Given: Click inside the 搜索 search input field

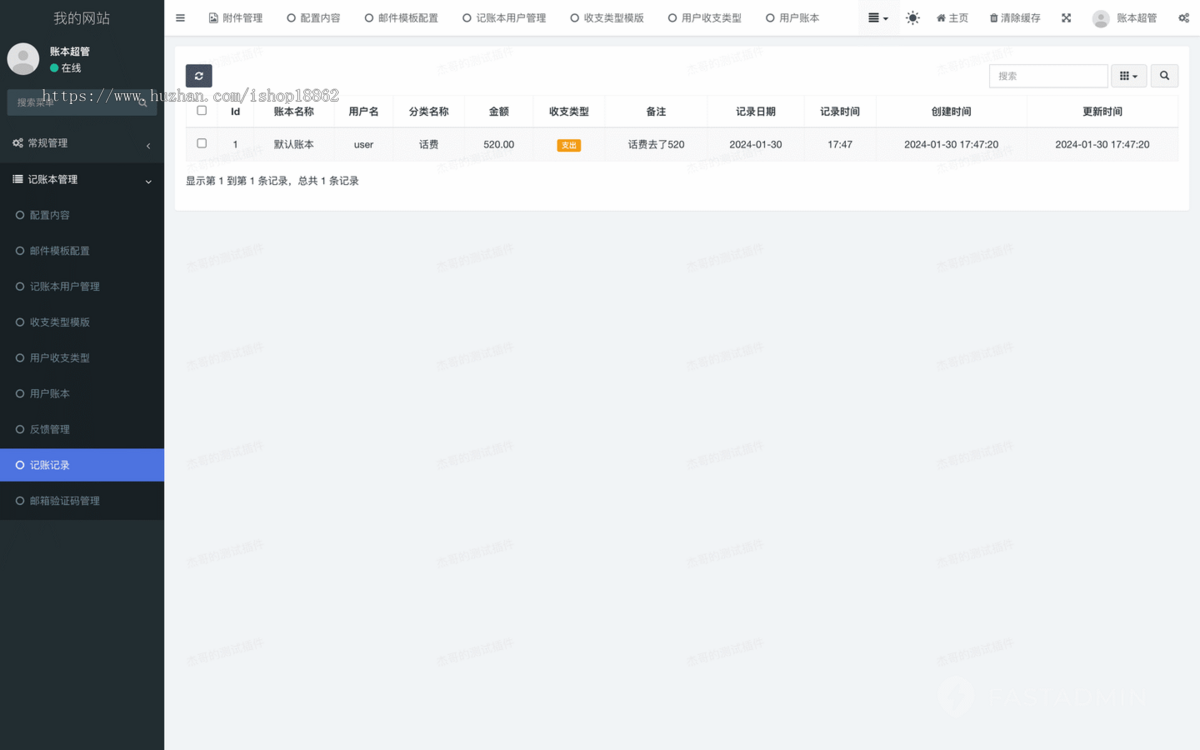Looking at the screenshot, I should click(1048, 75).
